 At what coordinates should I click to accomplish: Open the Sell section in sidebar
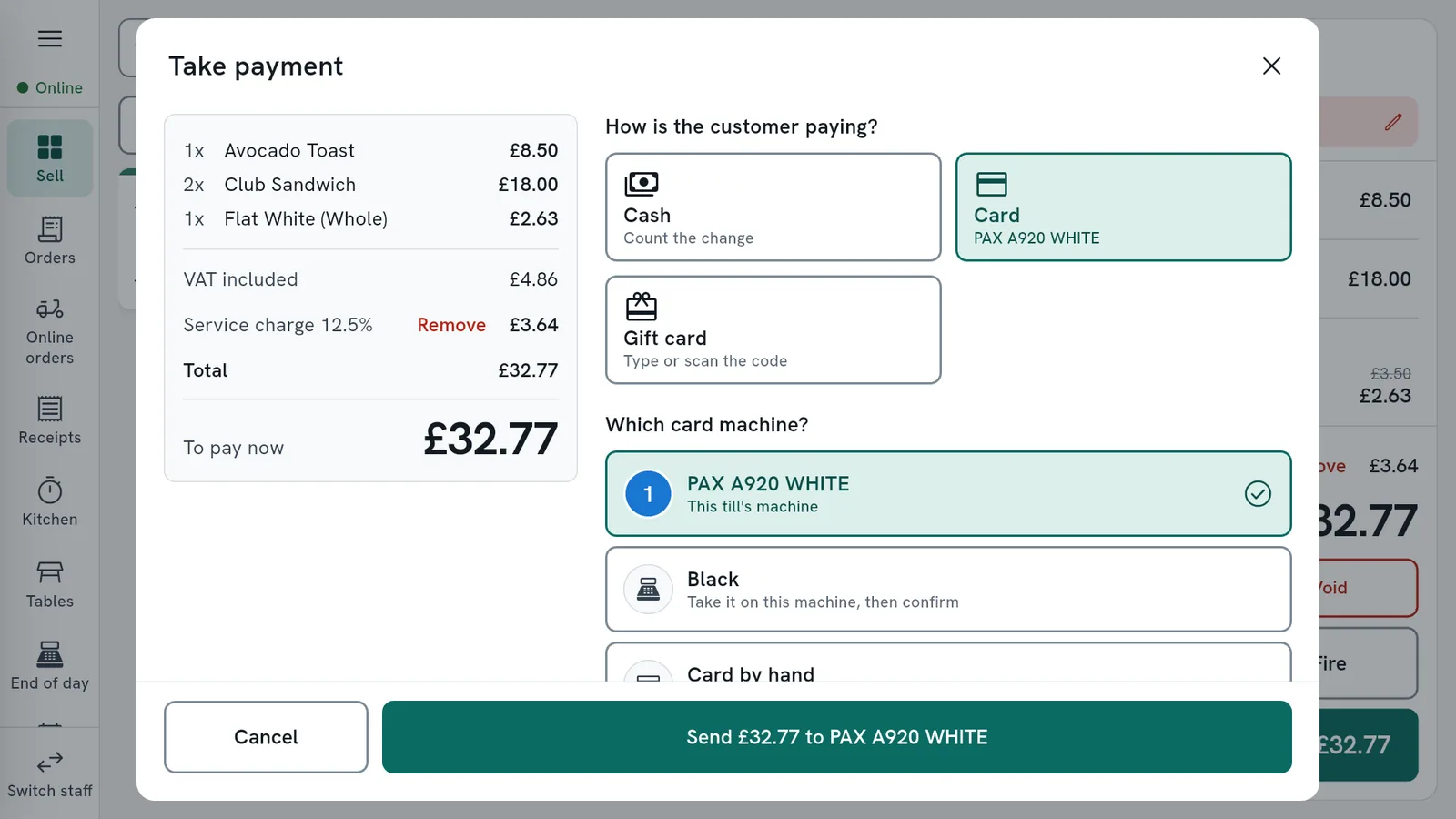[x=50, y=158]
